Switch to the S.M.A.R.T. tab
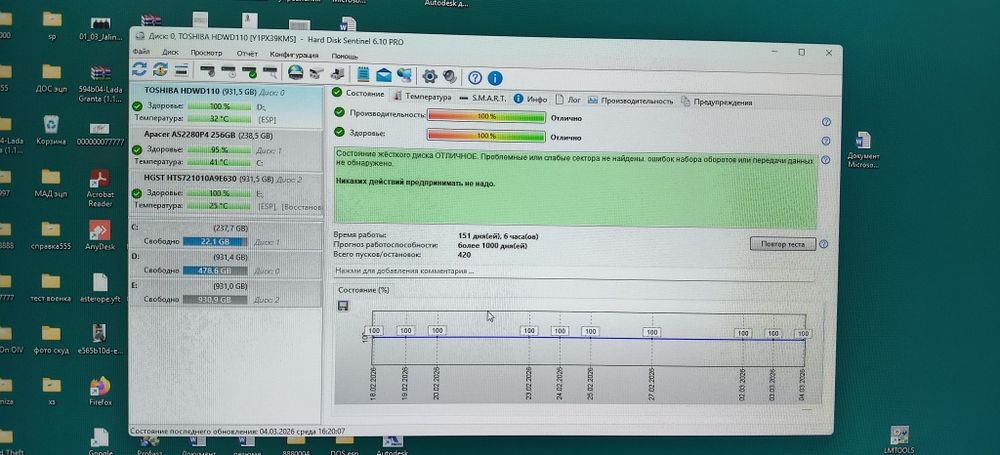 pyautogui.click(x=482, y=98)
